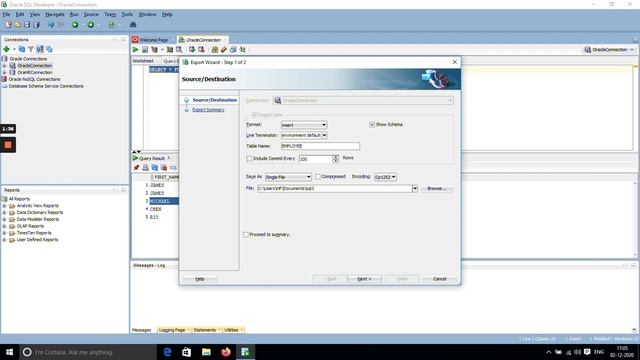Viewport: 640px width, 360px height.
Task: Open File Explorer from taskbar
Action: 206,352
